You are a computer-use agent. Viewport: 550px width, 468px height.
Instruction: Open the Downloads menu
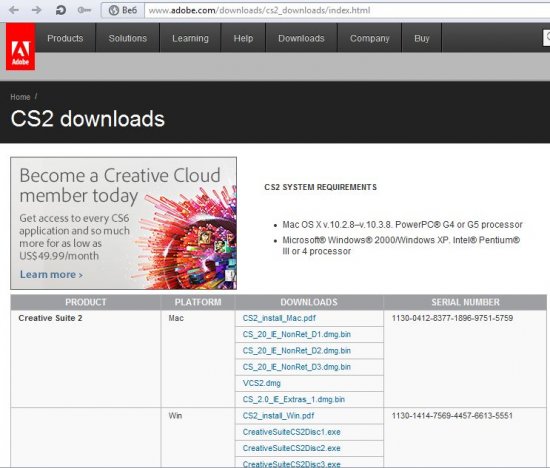pyautogui.click(x=301, y=38)
